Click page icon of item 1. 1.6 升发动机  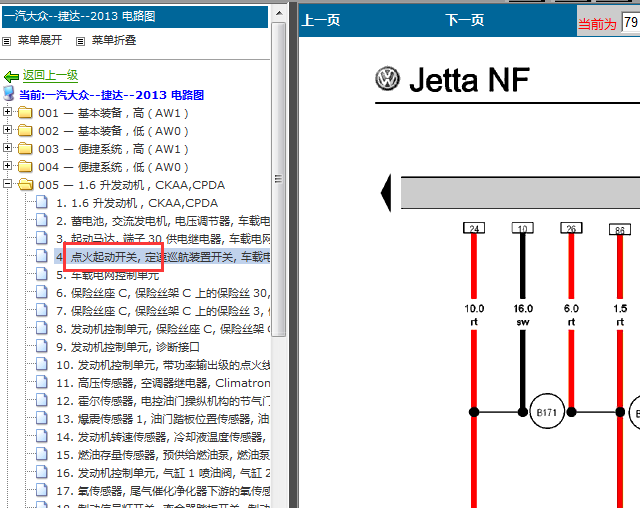tap(41, 202)
